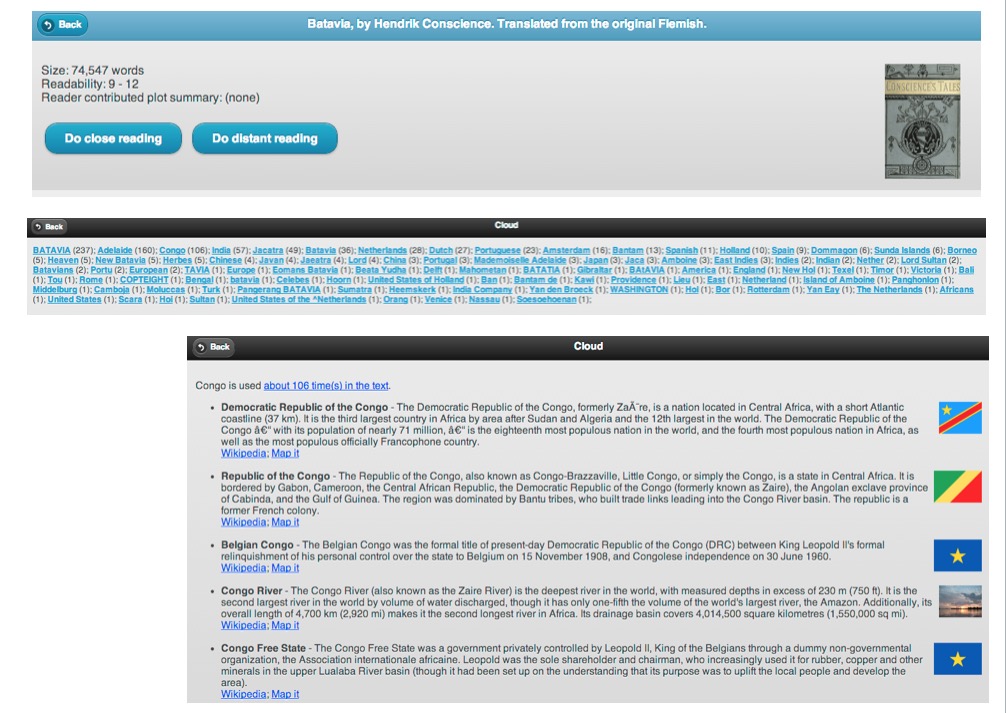This screenshot has width=1006, height=713.
Task: Click 'Map it' under the Congo River entry
Action: 285,625
